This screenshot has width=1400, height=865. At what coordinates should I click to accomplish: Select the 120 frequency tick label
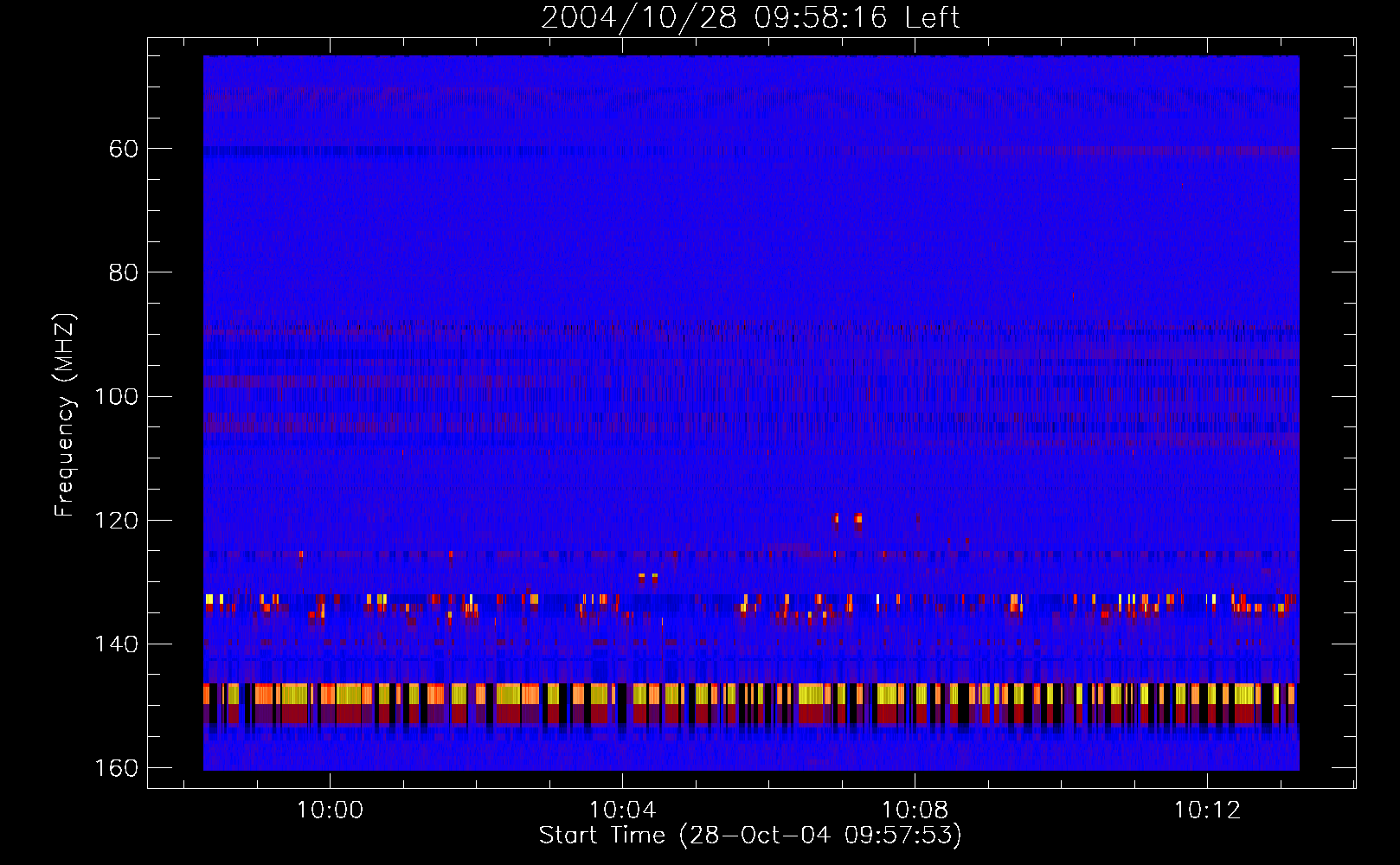tap(116, 520)
